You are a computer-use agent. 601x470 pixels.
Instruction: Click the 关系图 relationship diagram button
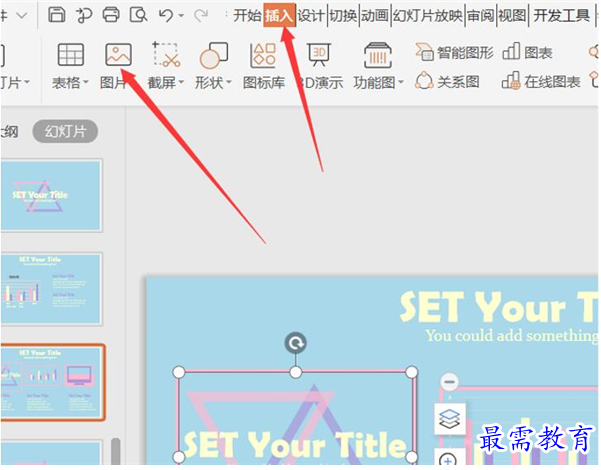coord(447,82)
